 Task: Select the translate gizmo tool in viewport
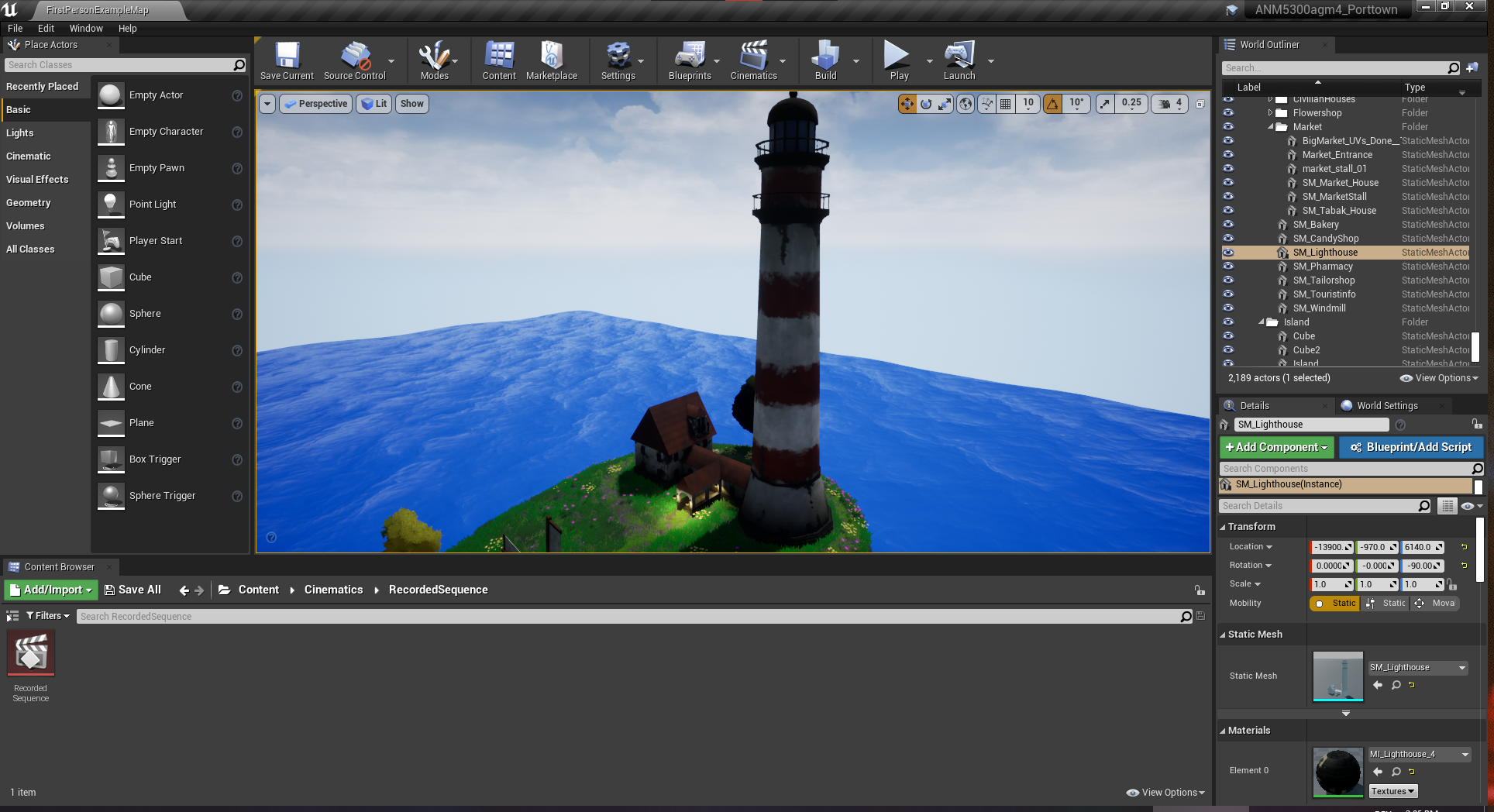(x=907, y=104)
